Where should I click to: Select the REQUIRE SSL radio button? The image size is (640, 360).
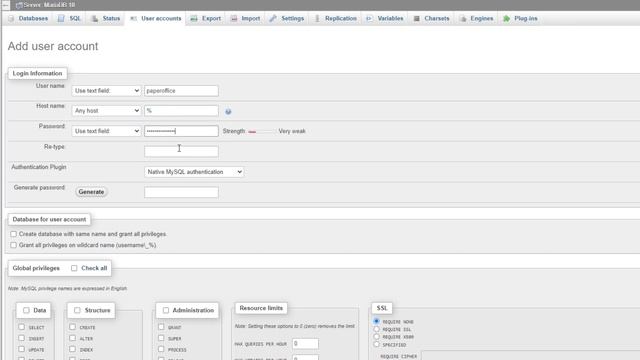pos(376,329)
